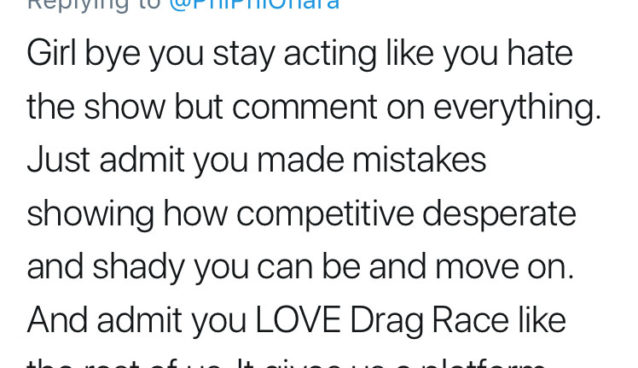Click the words 'Just admit' in tweet

[x=106, y=160]
